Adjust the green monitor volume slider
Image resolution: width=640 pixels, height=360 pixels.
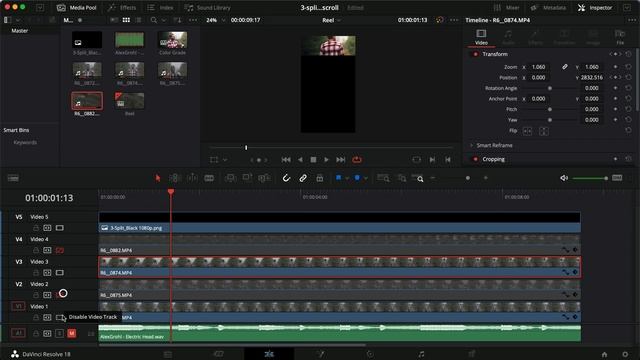[590, 178]
